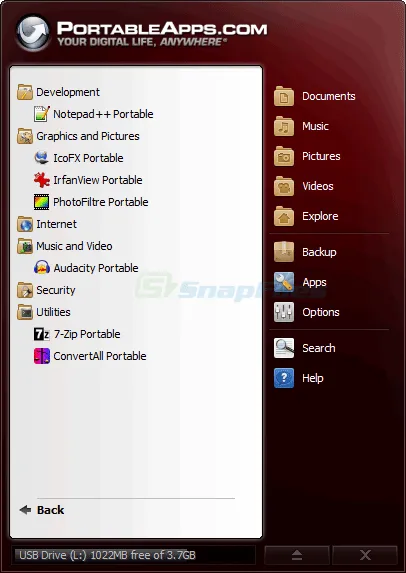Click the Audacity headphones icon
This screenshot has height=573, width=406.
point(42,268)
